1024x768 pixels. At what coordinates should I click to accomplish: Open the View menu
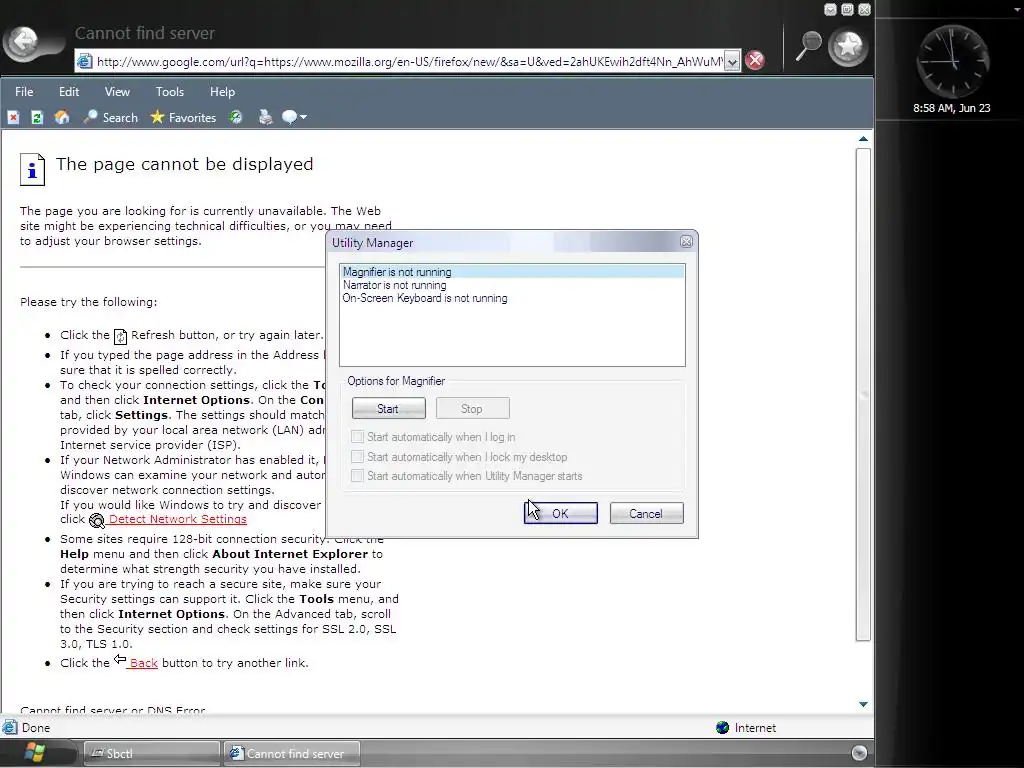pyautogui.click(x=117, y=92)
